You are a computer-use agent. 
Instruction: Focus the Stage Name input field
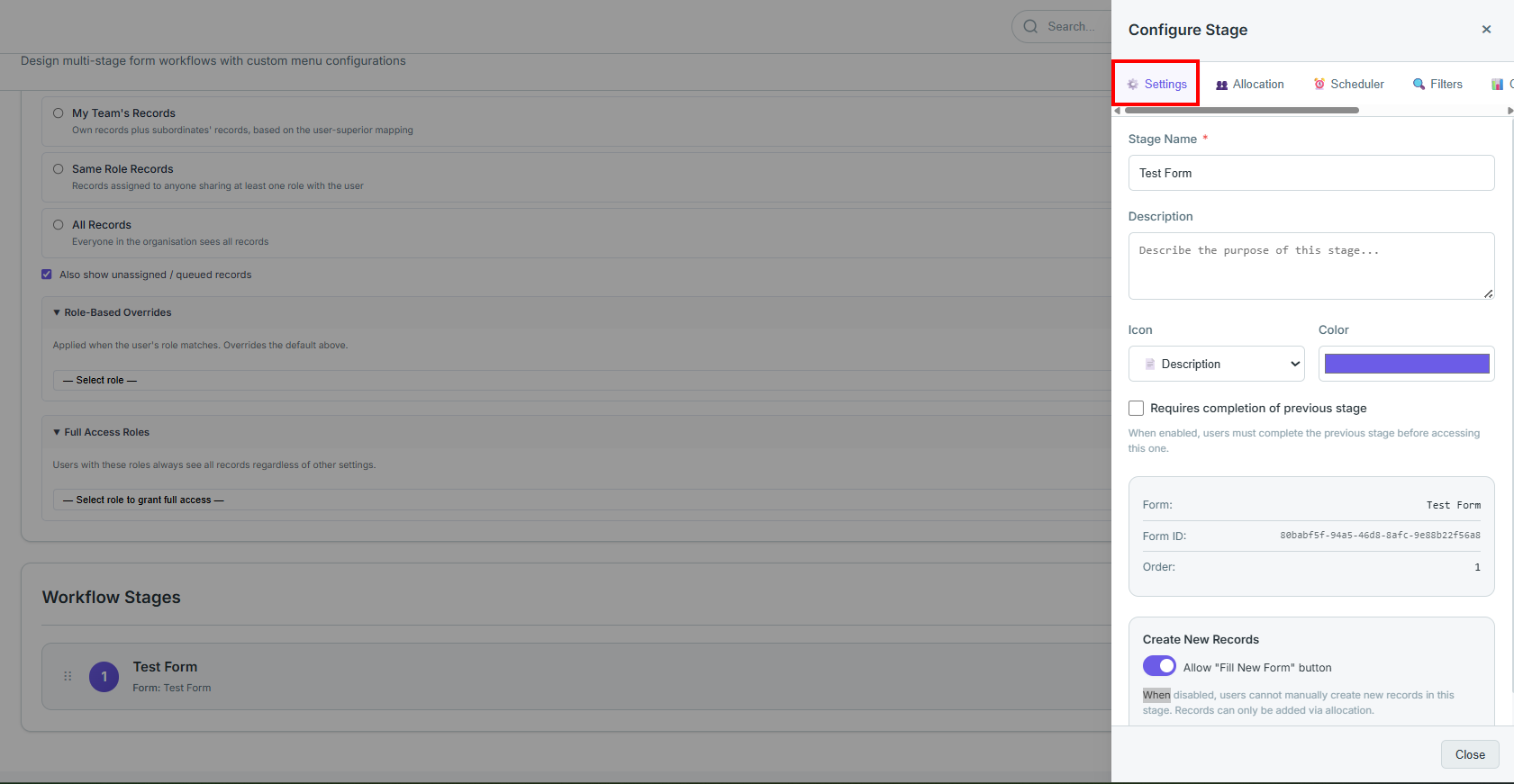pyautogui.click(x=1311, y=173)
